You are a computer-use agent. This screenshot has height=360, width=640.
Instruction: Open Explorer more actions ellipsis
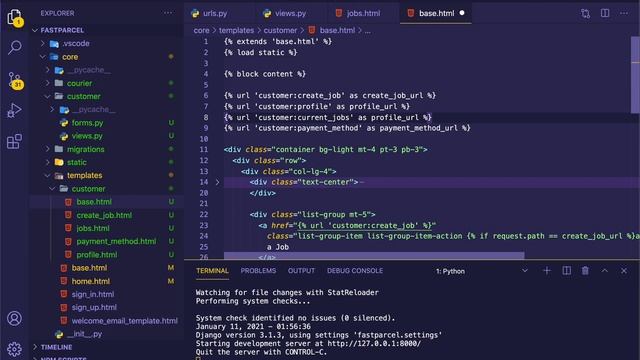pos(168,13)
